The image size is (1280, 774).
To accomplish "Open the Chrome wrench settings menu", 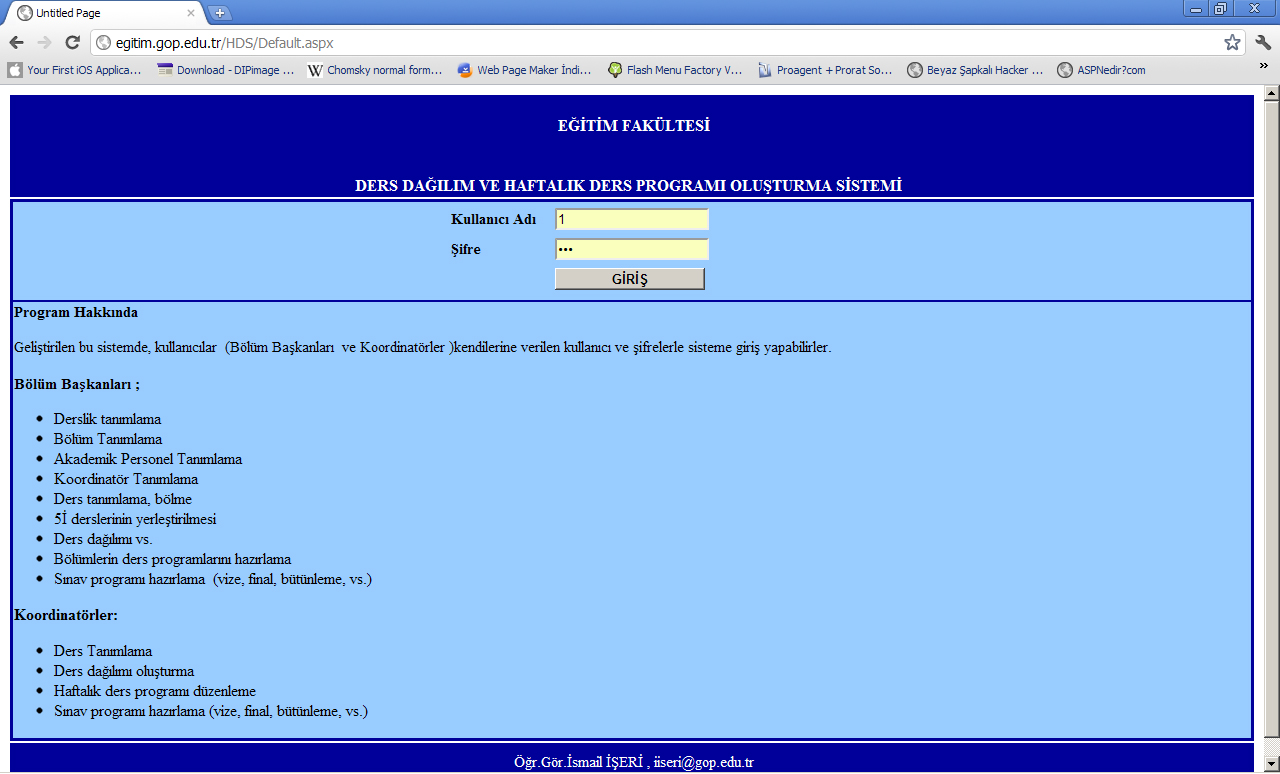I will click(x=1263, y=43).
